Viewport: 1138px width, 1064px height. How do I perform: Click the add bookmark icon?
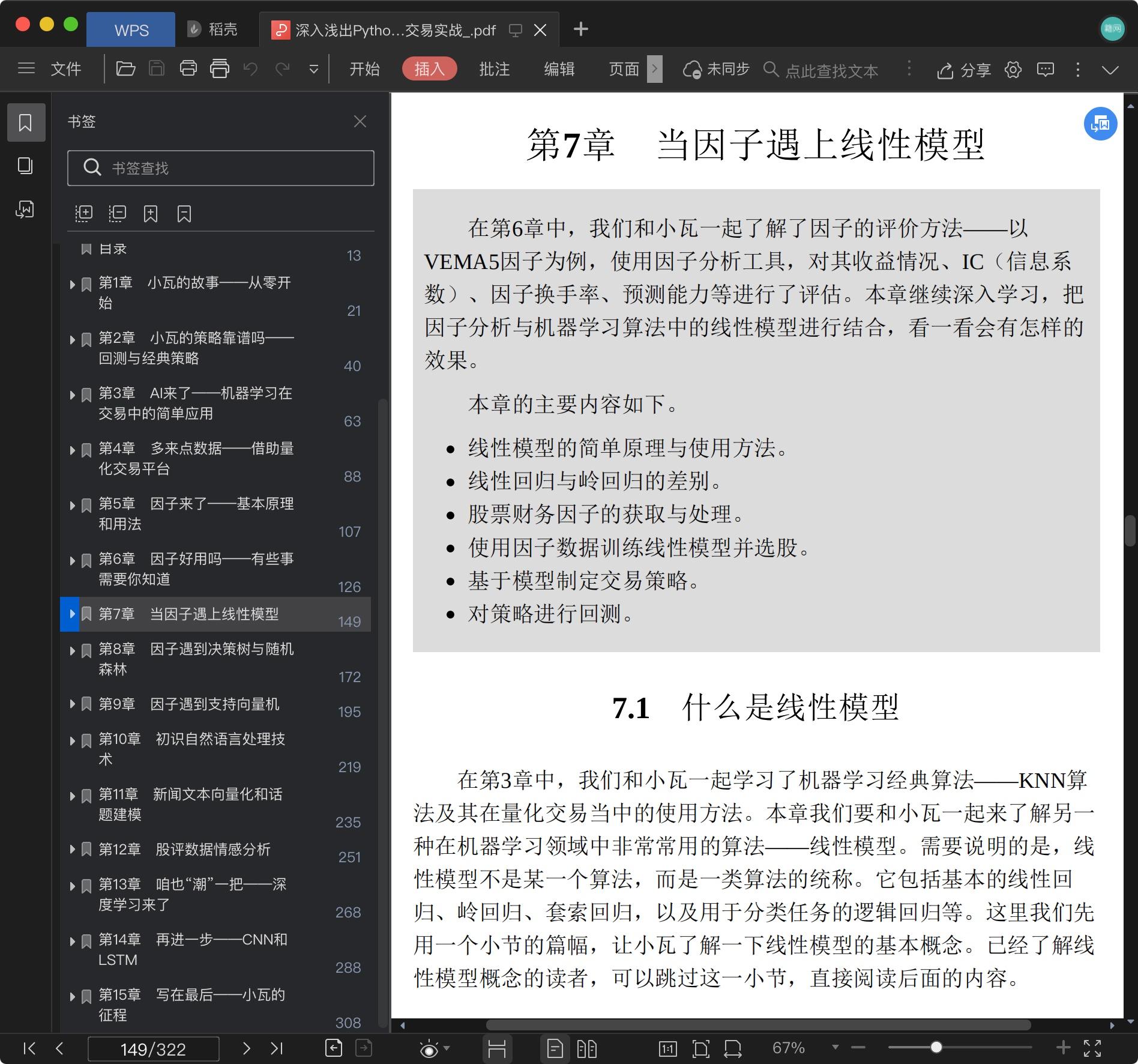pos(151,214)
